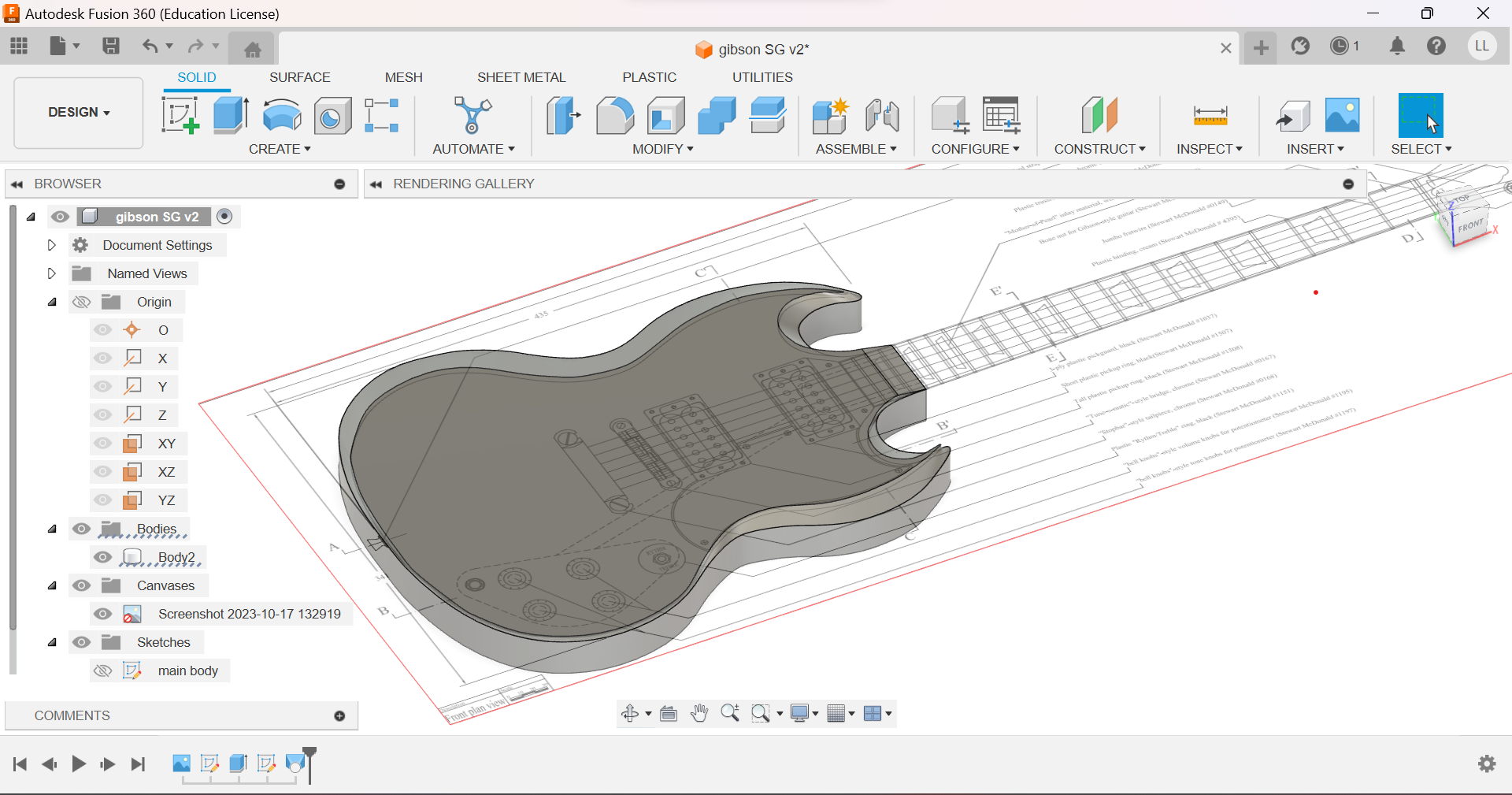
Task: Expand Named Views node
Action: [51, 273]
